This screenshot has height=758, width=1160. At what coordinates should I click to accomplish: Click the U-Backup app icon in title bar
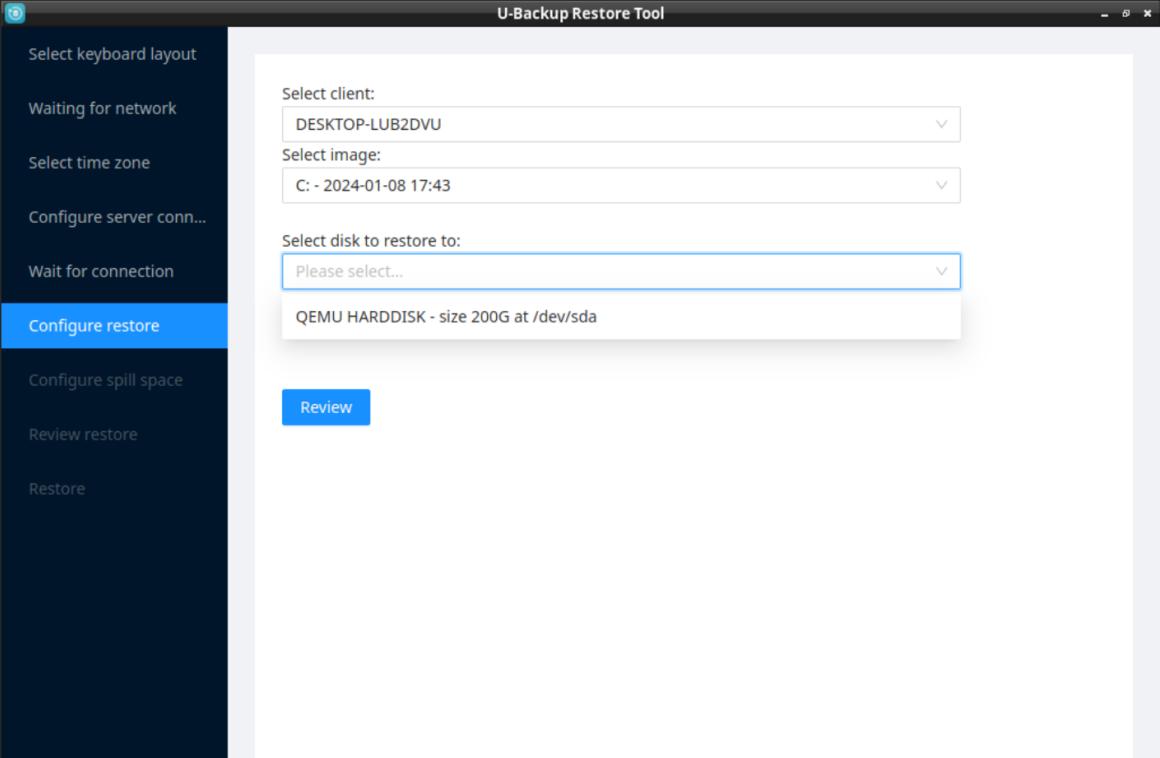[13, 13]
